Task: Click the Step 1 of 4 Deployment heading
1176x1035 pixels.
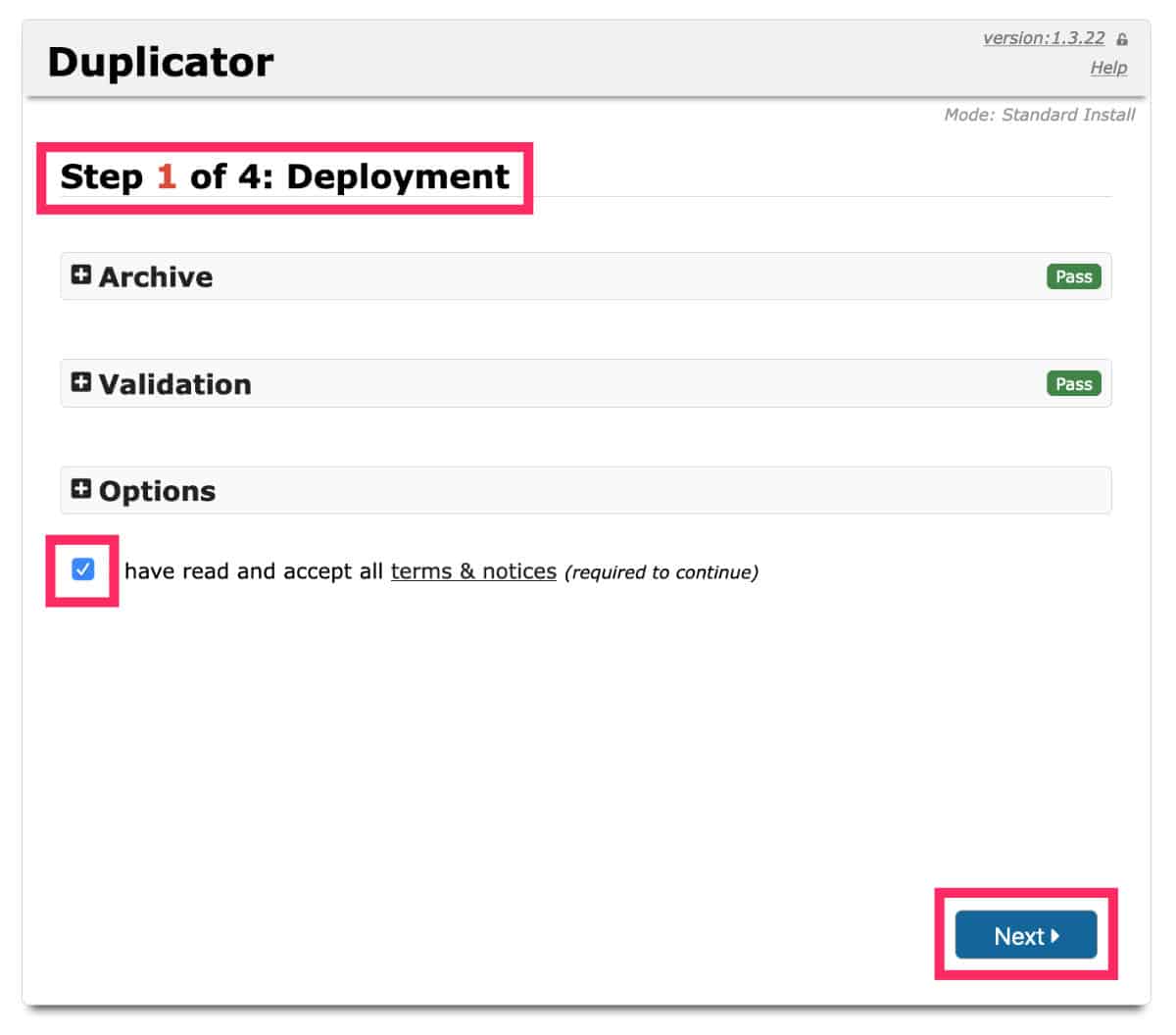Action: click(285, 177)
